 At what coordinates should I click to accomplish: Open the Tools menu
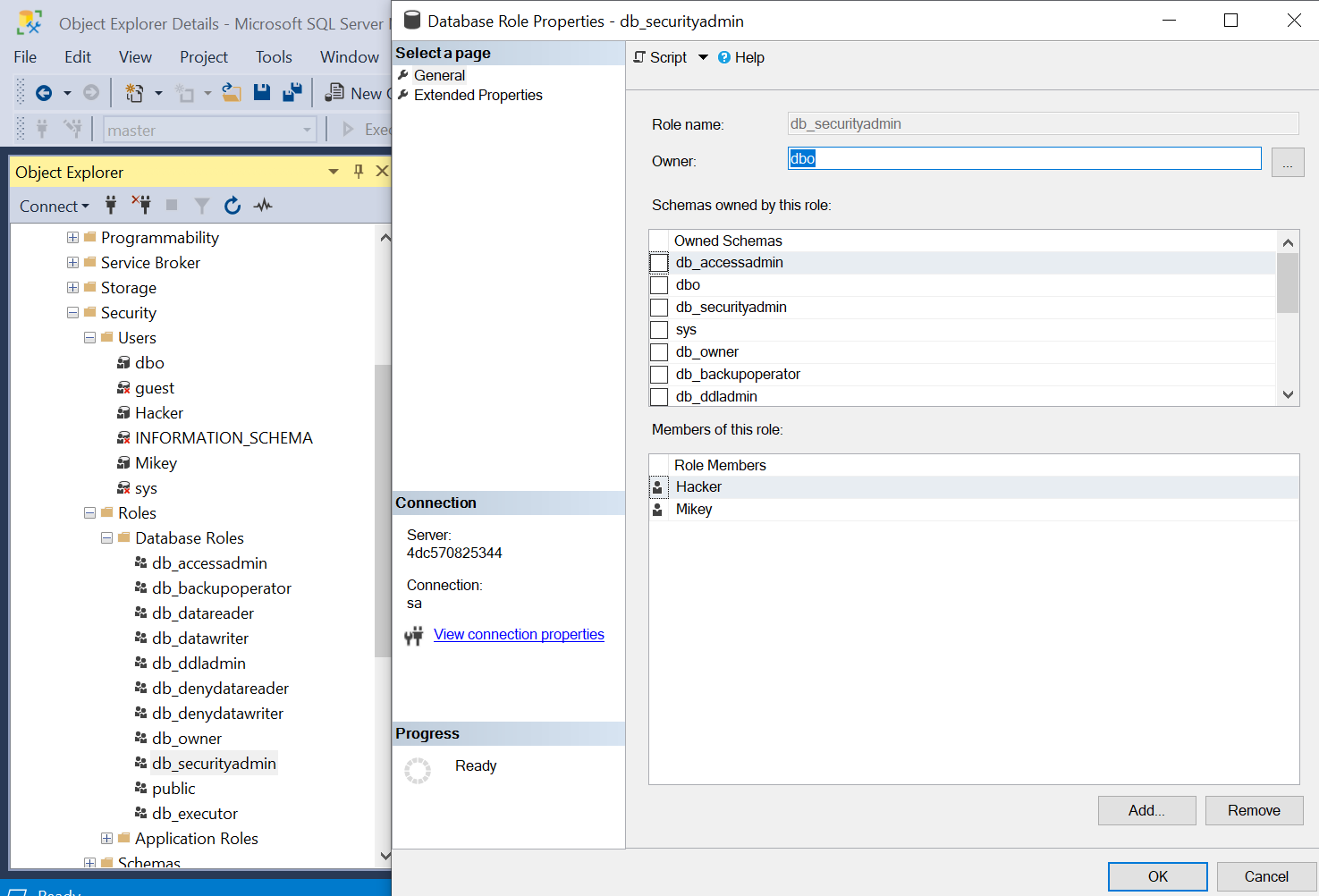(x=274, y=57)
